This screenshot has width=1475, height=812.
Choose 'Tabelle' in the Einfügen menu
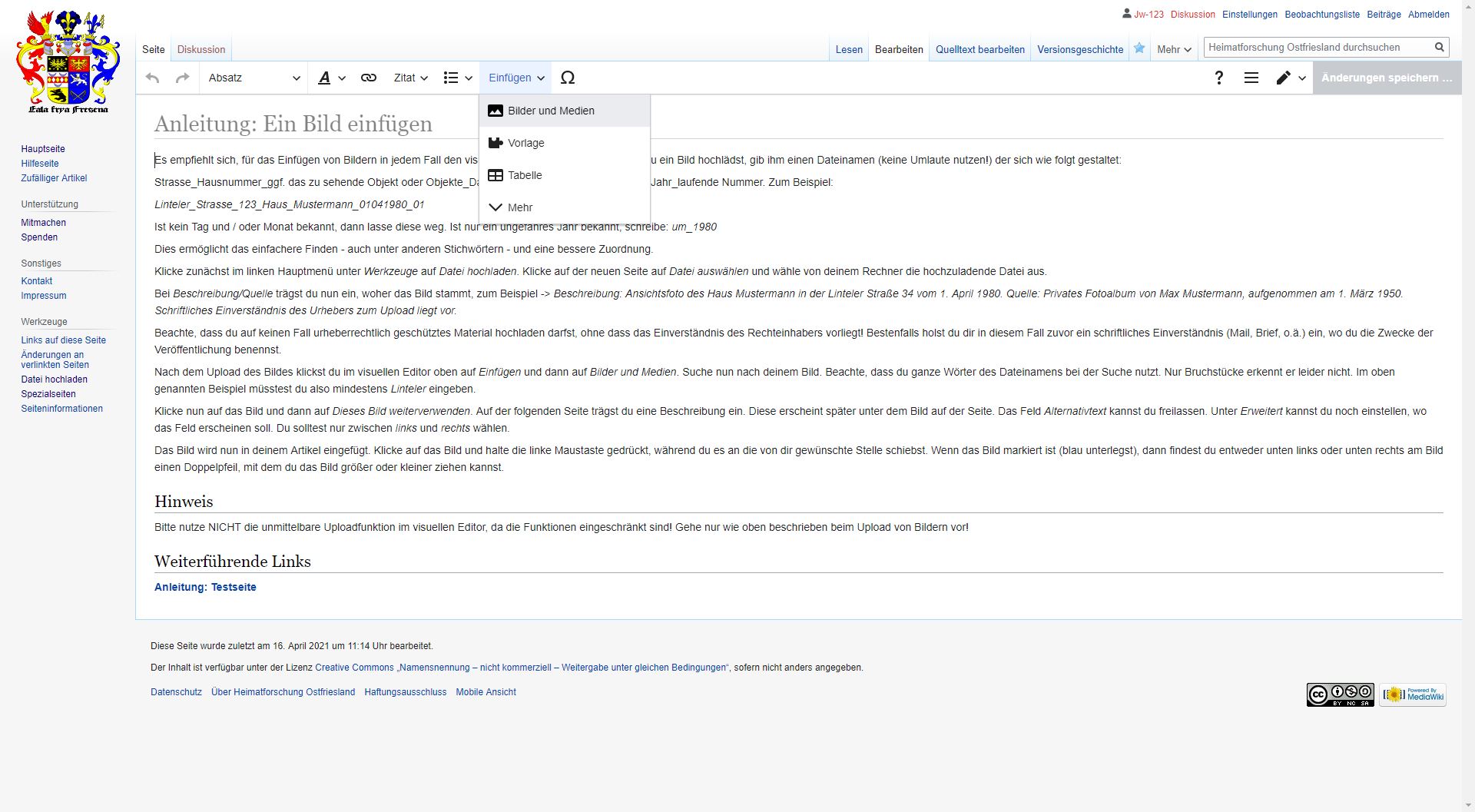pos(525,175)
